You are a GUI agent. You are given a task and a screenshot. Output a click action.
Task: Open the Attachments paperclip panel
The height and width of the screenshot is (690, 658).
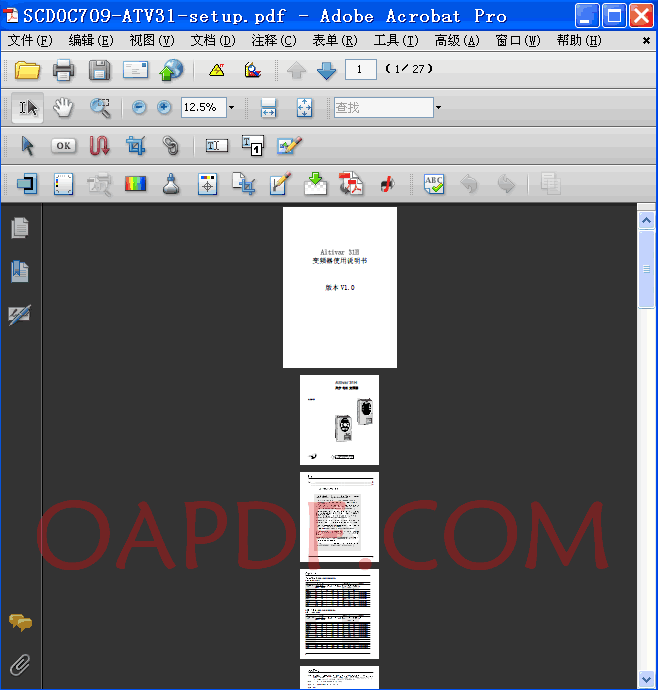[20, 664]
